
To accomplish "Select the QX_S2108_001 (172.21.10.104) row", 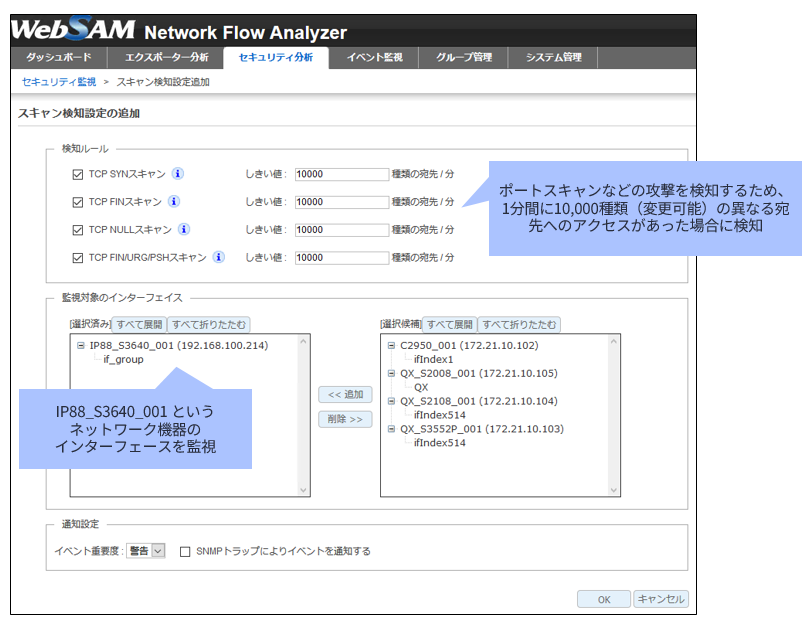I will point(478,401).
